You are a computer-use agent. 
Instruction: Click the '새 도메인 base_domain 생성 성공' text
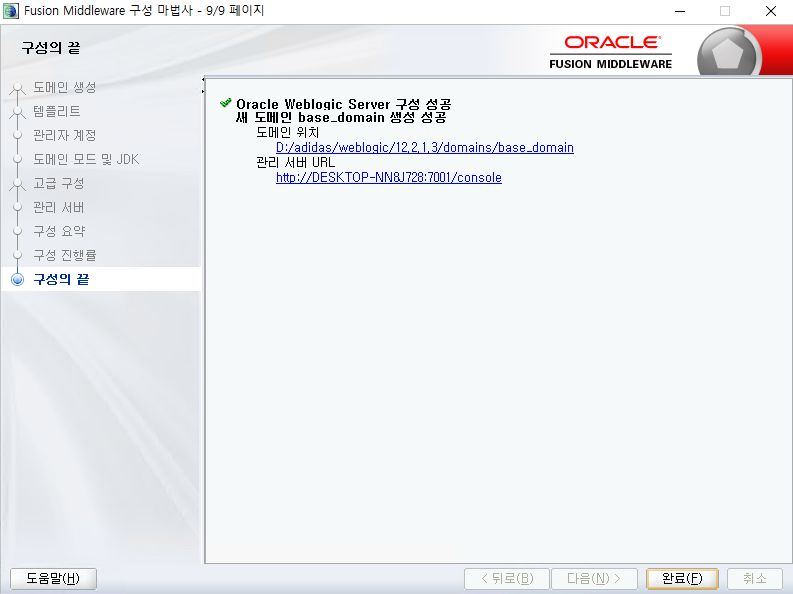pyautogui.click(x=341, y=117)
